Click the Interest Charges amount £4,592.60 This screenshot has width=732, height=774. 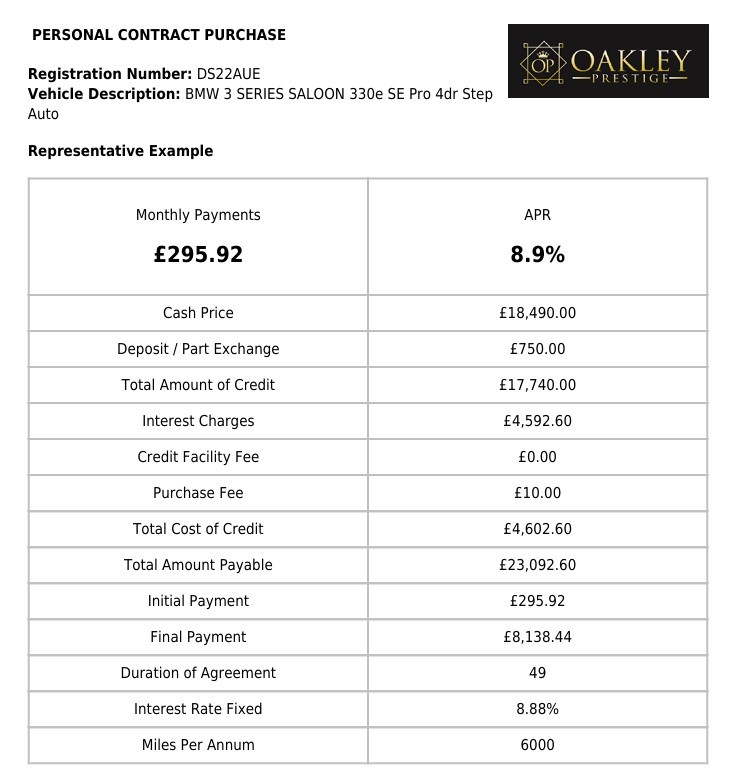537,421
